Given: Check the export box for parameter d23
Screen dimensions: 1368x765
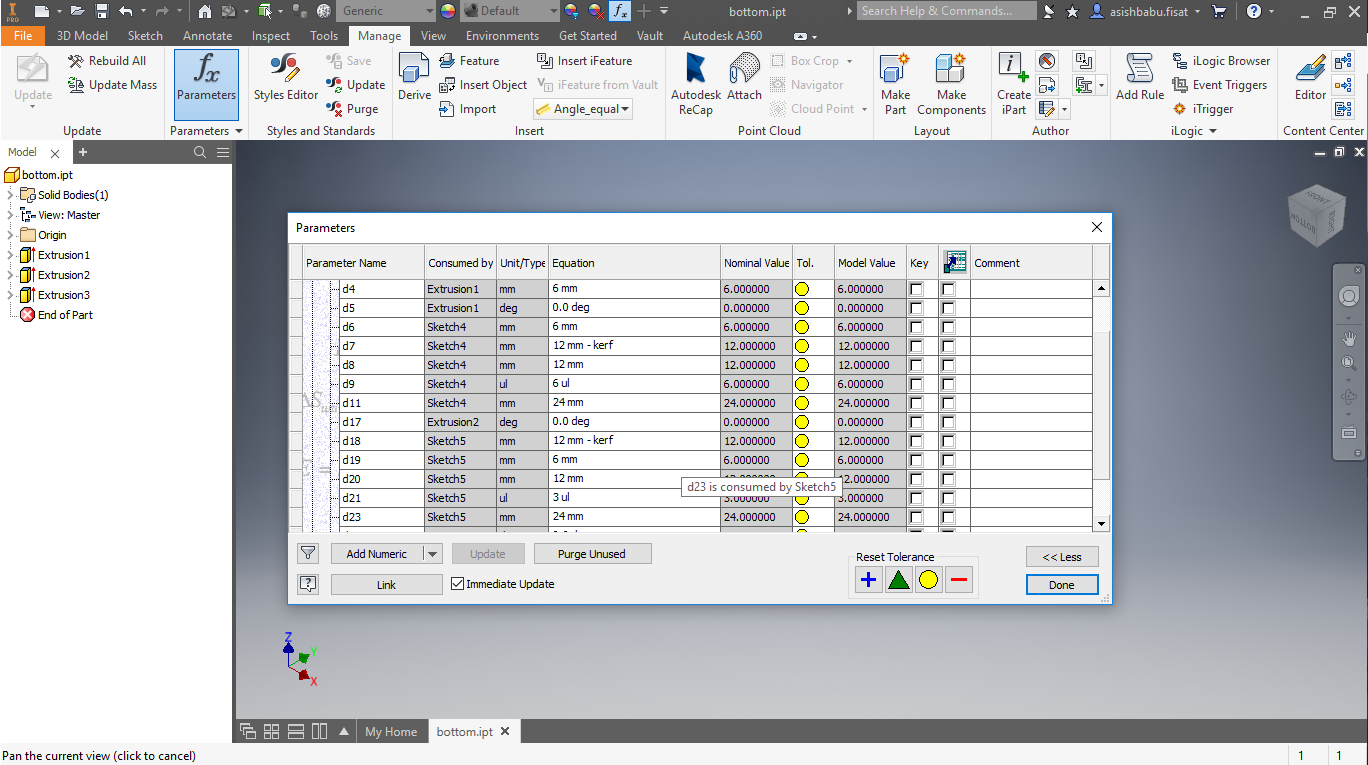Looking at the screenshot, I should 948,517.
